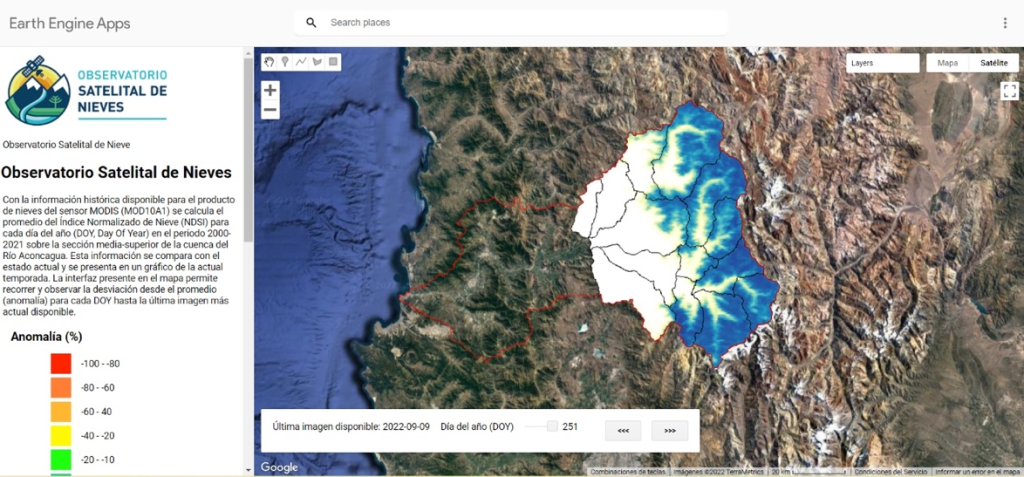Choose the draw line tool
The height and width of the screenshot is (477, 1024).
coord(301,62)
